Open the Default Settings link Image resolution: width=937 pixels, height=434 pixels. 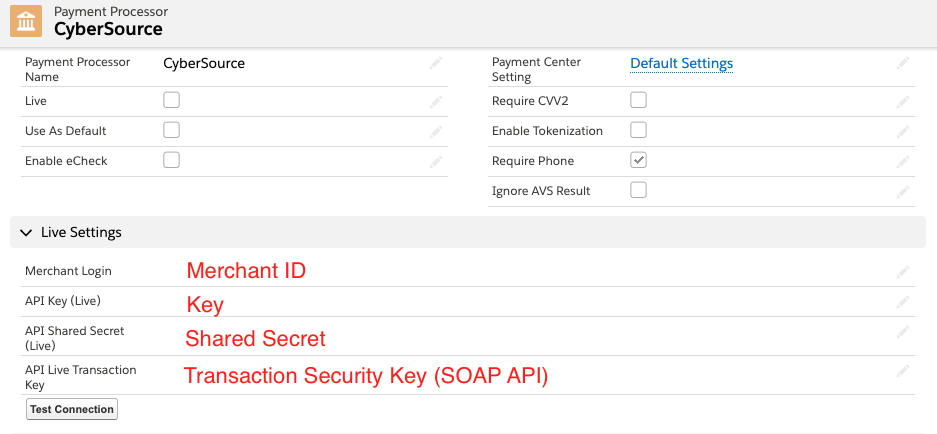[681, 63]
